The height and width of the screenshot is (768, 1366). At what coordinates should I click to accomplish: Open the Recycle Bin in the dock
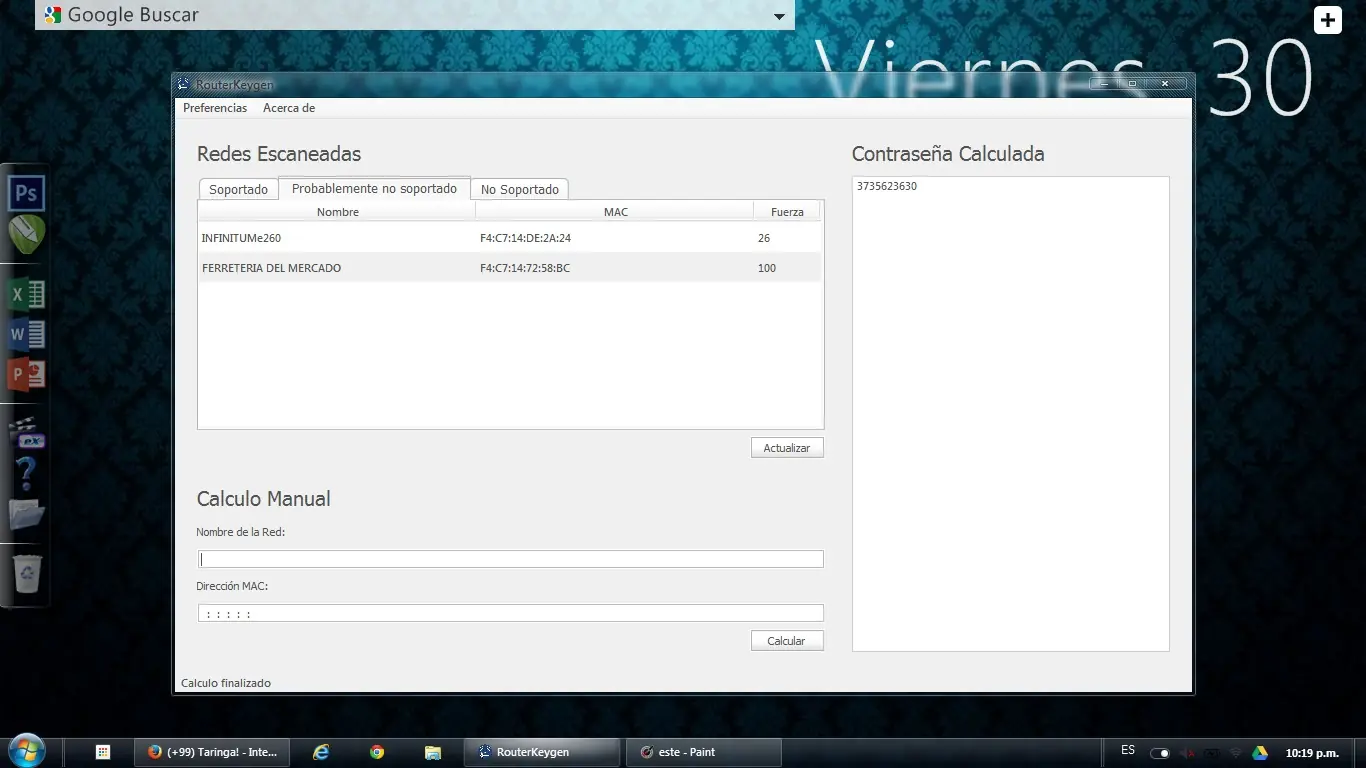click(x=25, y=573)
